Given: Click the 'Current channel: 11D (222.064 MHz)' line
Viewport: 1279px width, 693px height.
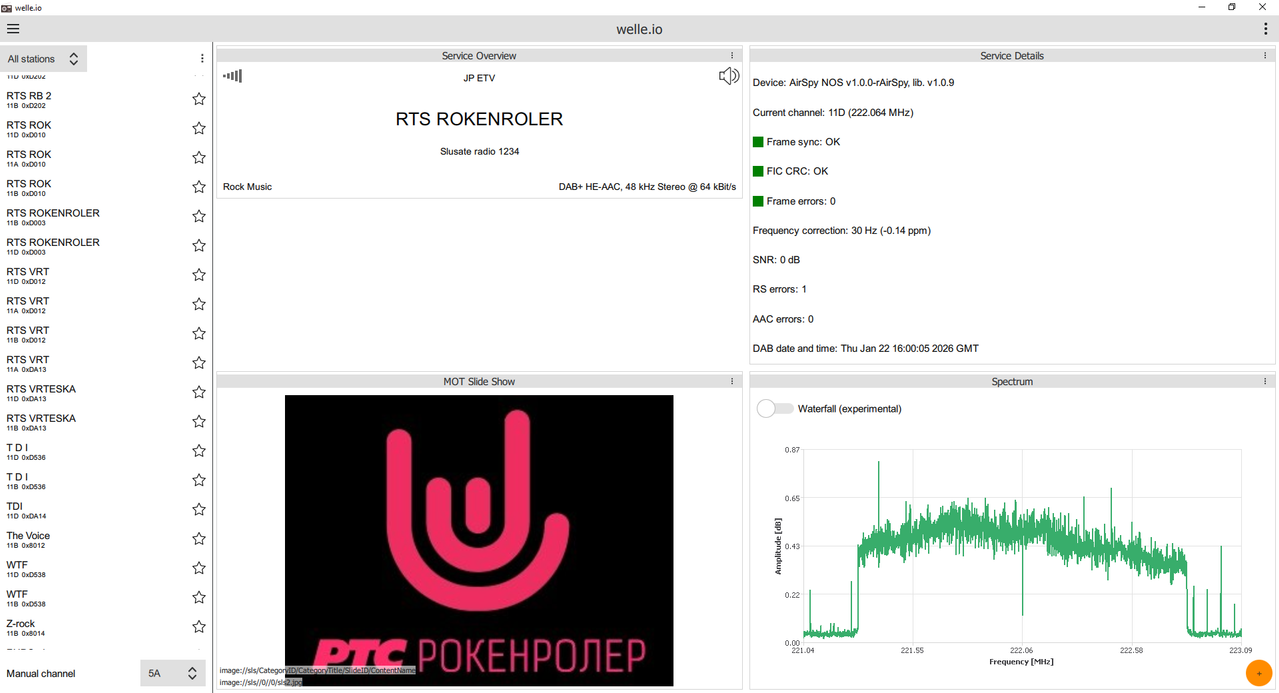Looking at the screenshot, I should (833, 113).
